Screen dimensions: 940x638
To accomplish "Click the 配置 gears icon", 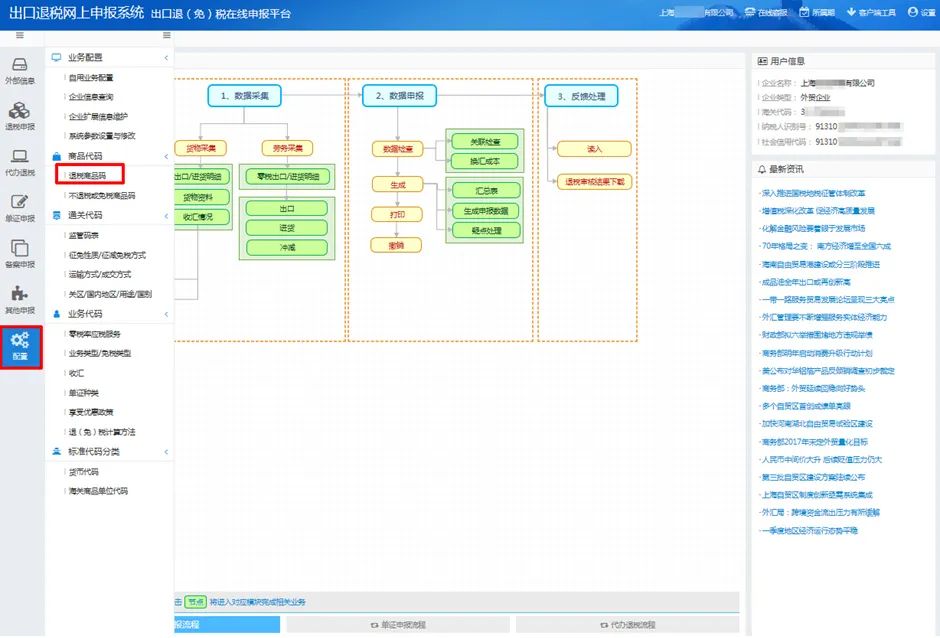I will tap(20, 340).
